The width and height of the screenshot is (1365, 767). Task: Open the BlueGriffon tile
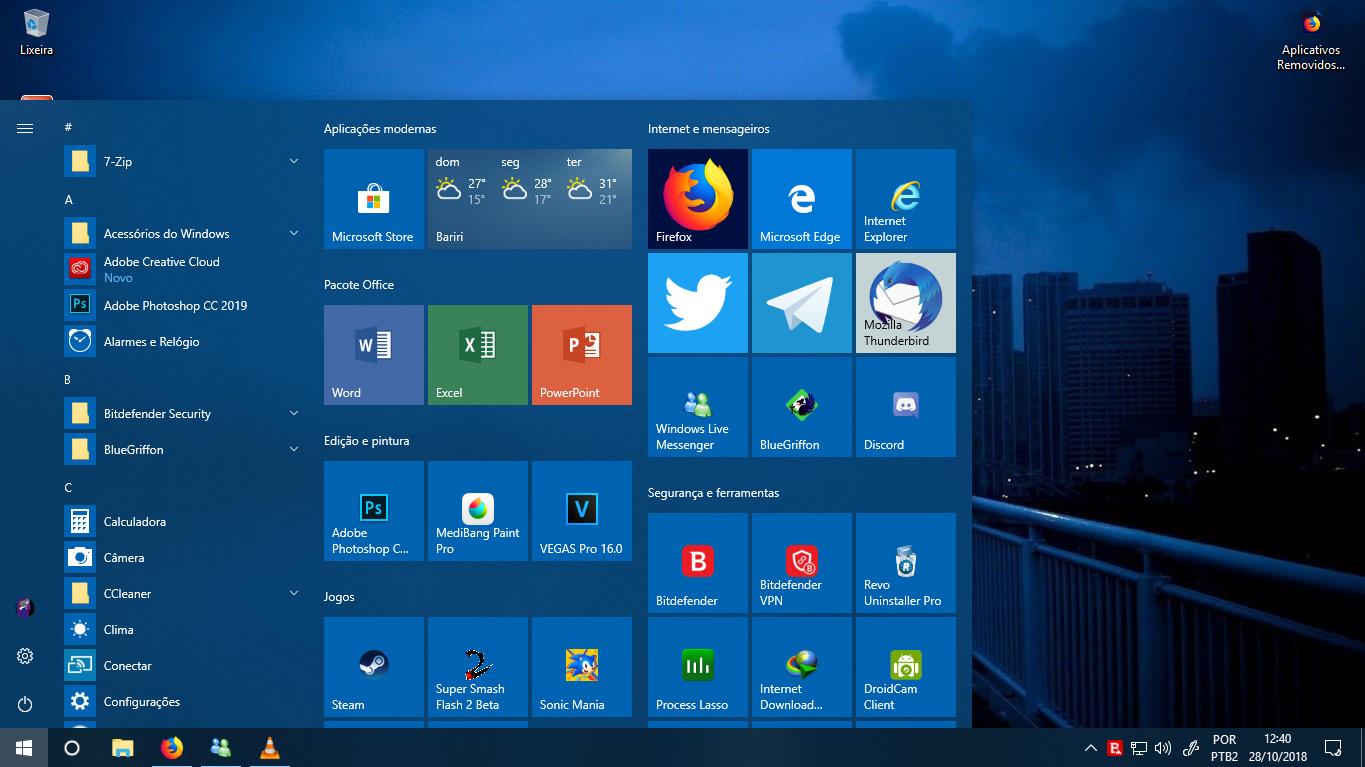[802, 407]
